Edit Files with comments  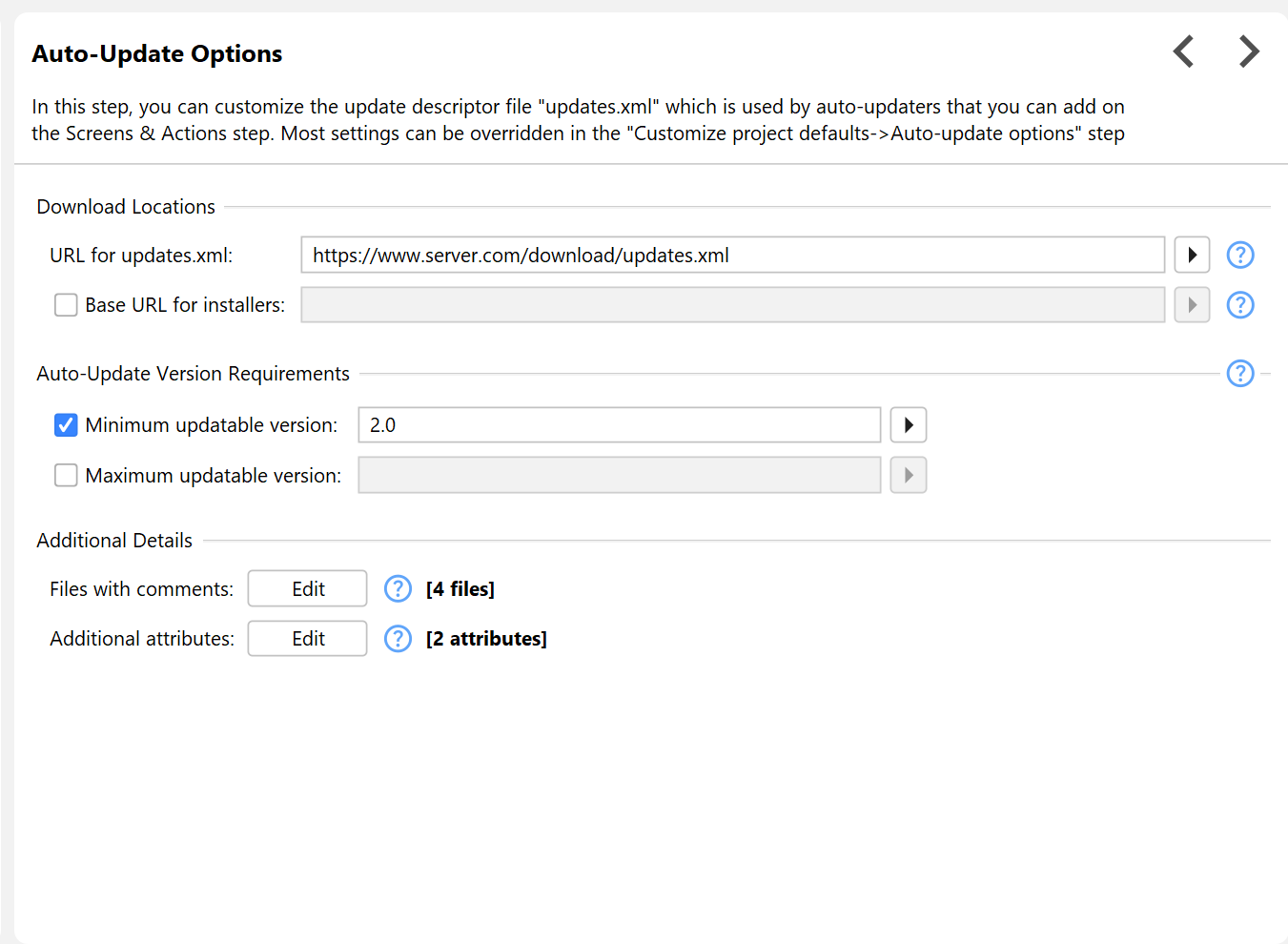click(x=307, y=589)
